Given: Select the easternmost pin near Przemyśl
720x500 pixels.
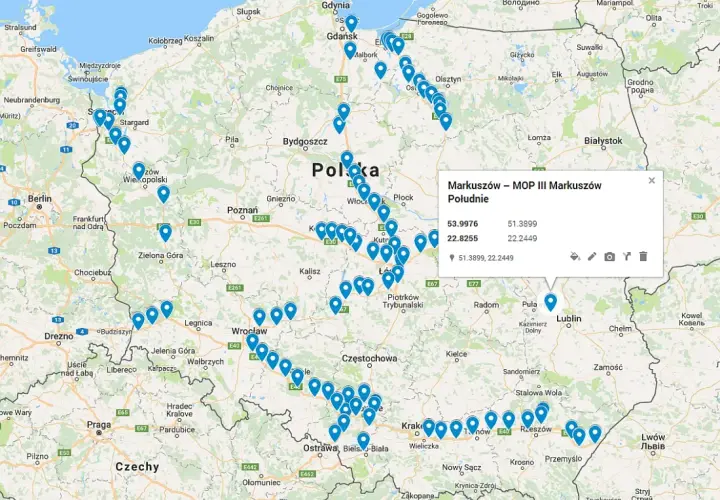Looking at the screenshot, I should [x=595, y=434].
